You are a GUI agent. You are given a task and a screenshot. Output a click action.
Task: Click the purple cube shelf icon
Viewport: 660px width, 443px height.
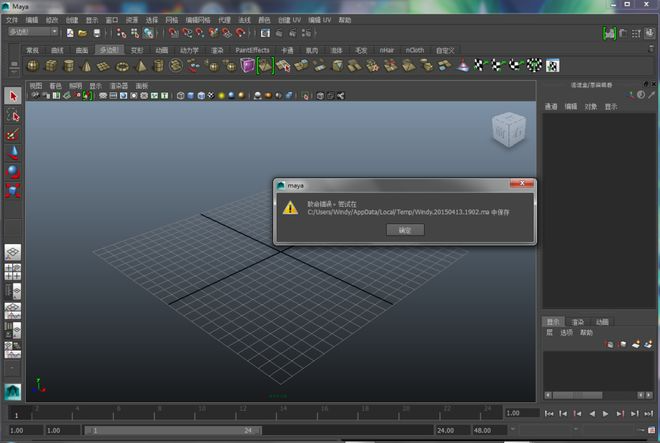(x=248, y=66)
